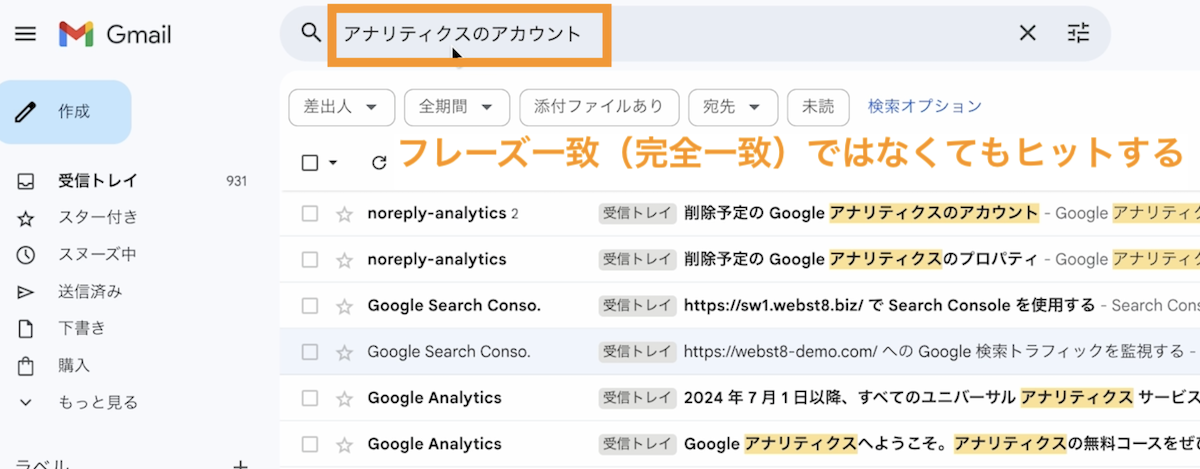Viewport: 1200px width, 469px height.
Task: Clear search with the X icon
Action: (1027, 33)
